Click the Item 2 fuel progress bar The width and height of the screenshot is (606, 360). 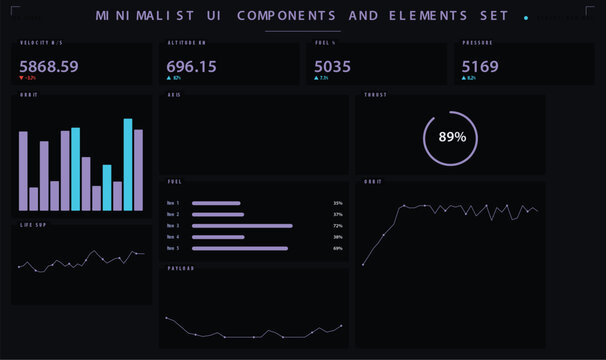tap(218, 214)
